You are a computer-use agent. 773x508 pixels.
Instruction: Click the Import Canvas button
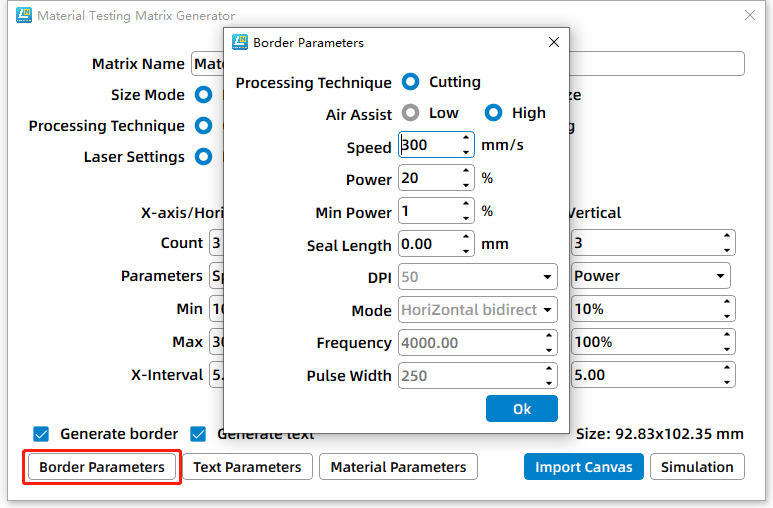click(584, 467)
